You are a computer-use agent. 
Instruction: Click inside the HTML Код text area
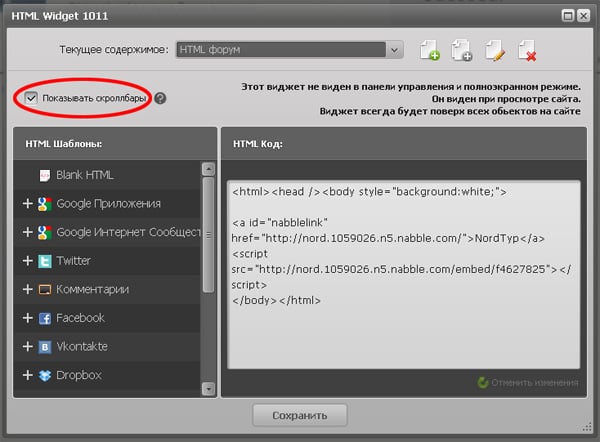tap(405, 320)
